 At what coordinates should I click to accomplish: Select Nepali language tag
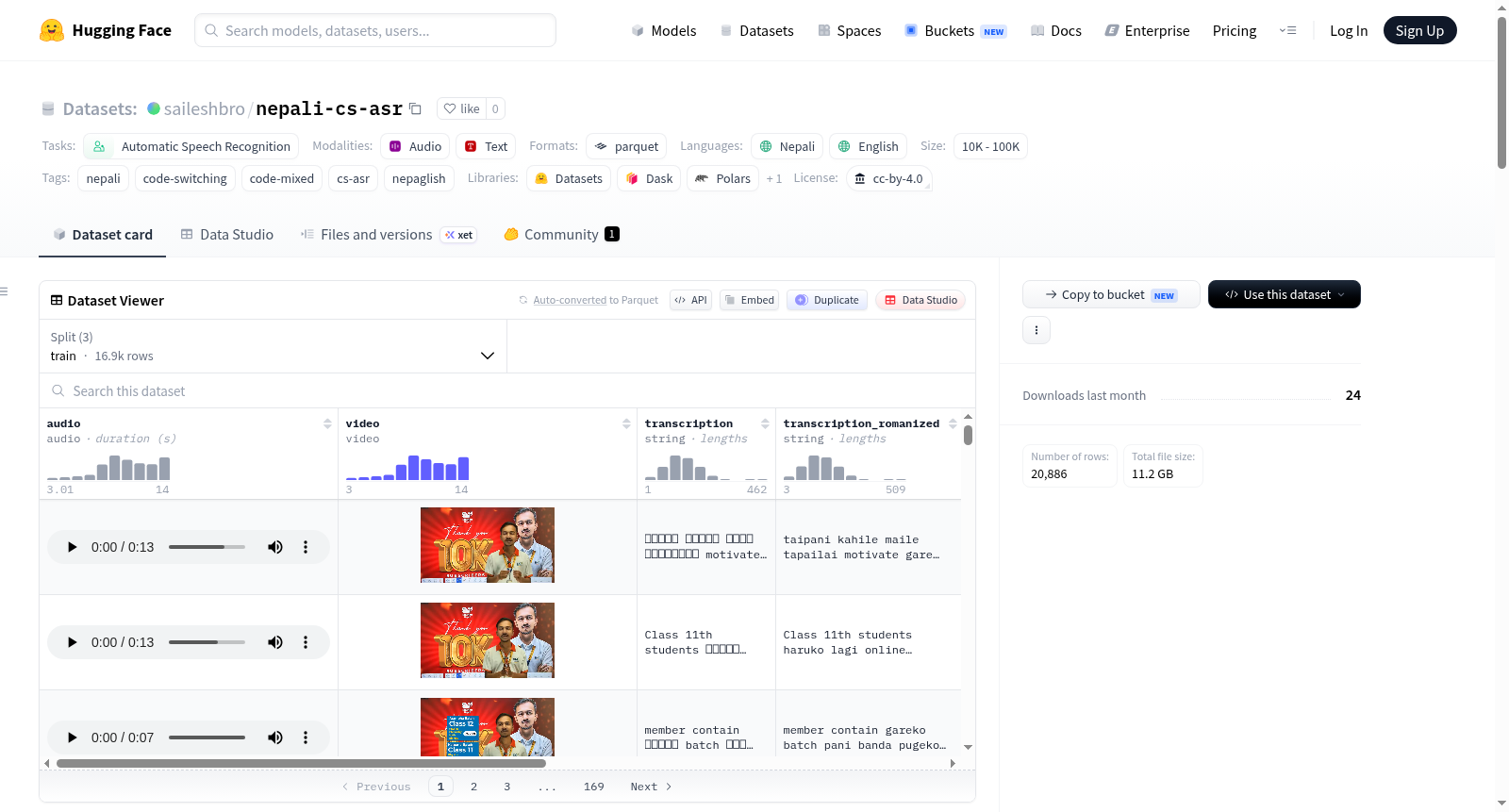click(787, 146)
